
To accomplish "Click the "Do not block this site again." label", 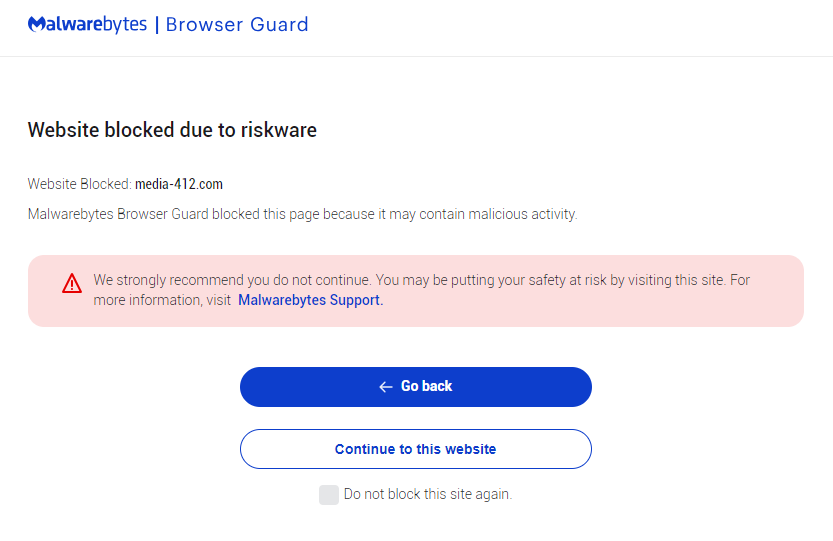I will (x=427, y=494).
